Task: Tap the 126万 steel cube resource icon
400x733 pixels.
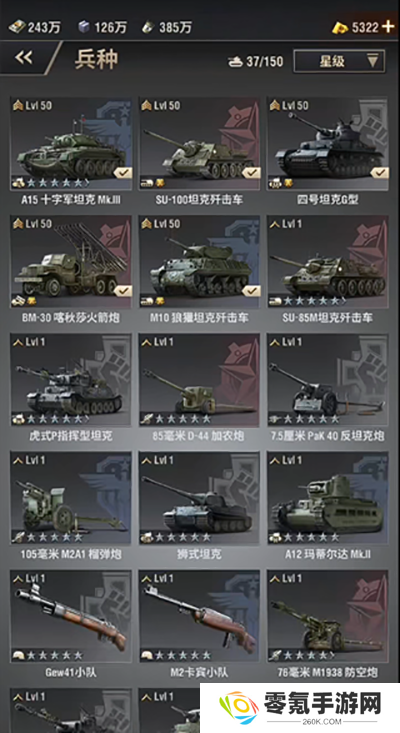Action: coord(83,27)
